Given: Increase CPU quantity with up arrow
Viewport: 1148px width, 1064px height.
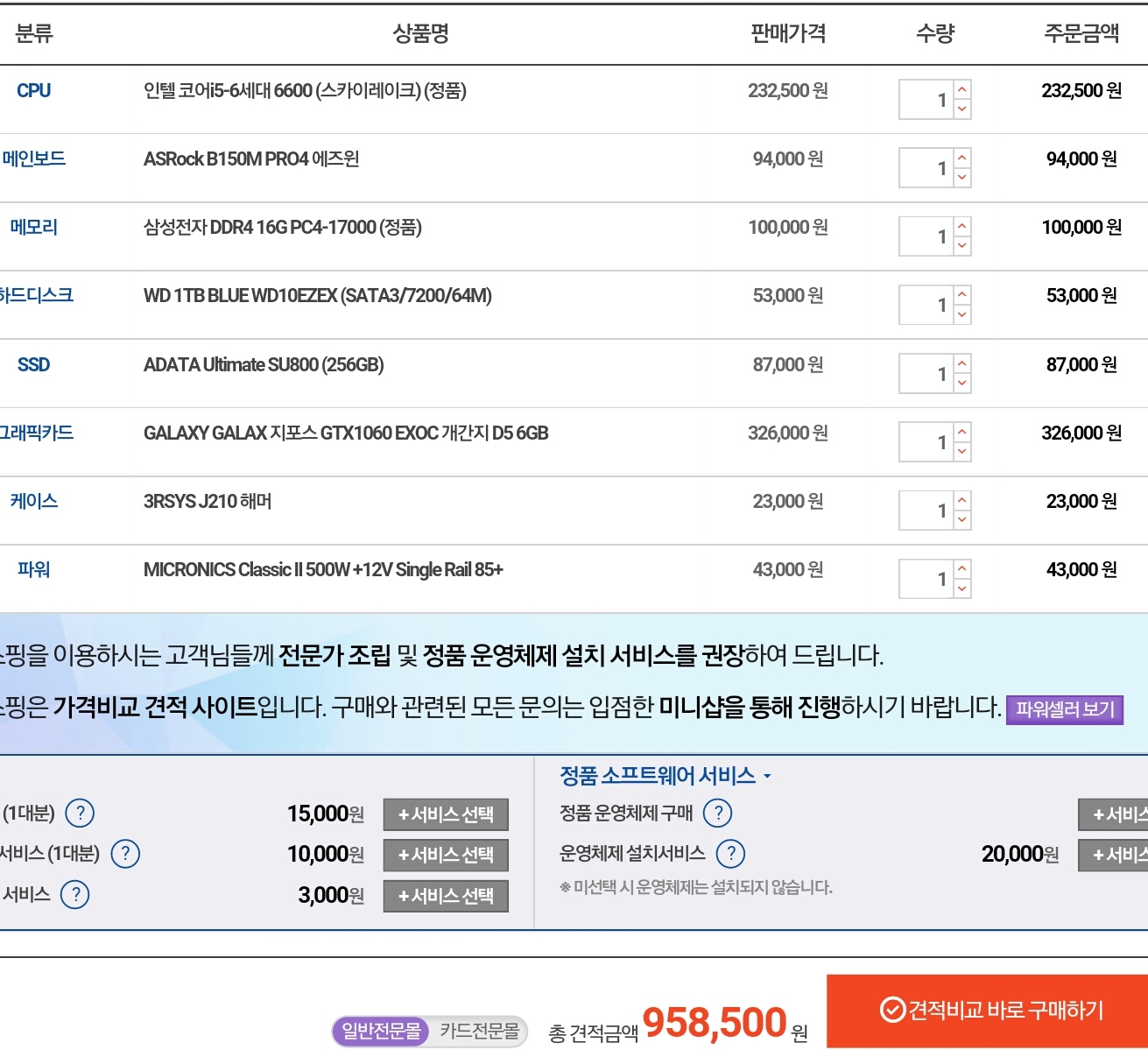Looking at the screenshot, I should coord(962,89).
